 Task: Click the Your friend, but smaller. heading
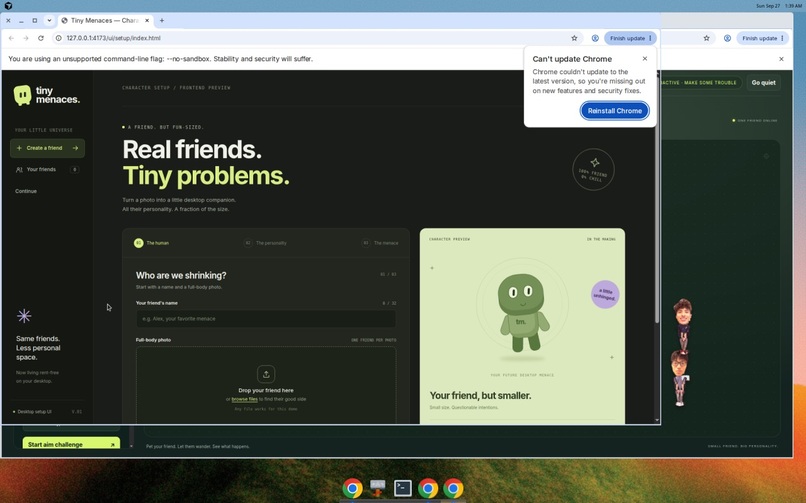pos(480,396)
